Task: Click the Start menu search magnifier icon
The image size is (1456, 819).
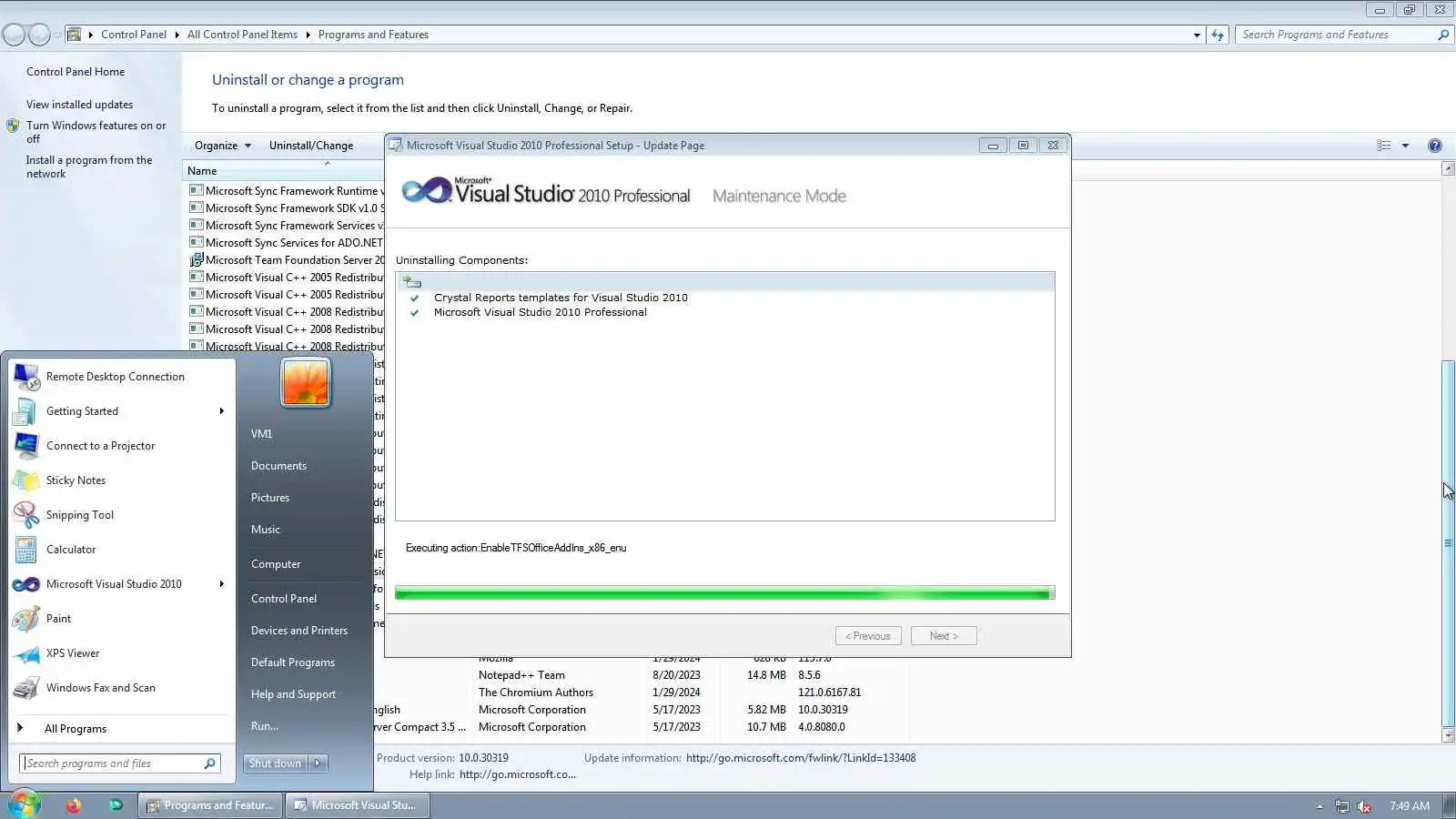Action: click(x=210, y=763)
